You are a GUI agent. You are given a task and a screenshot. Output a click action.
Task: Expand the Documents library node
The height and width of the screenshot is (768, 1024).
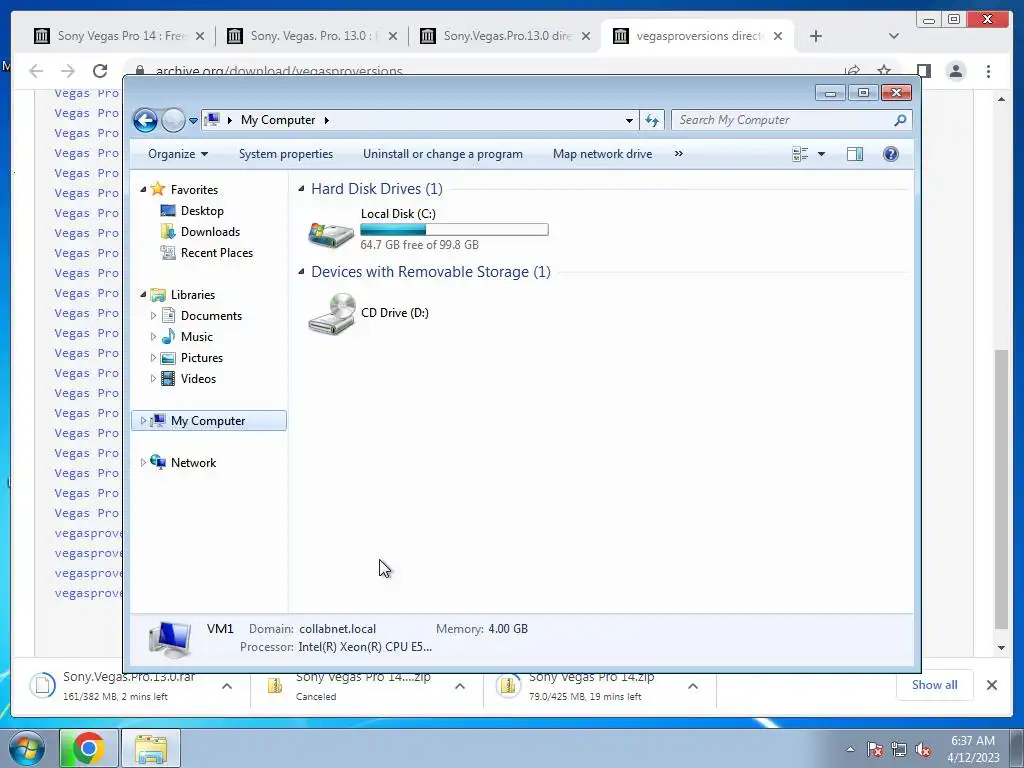pyautogui.click(x=153, y=316)
